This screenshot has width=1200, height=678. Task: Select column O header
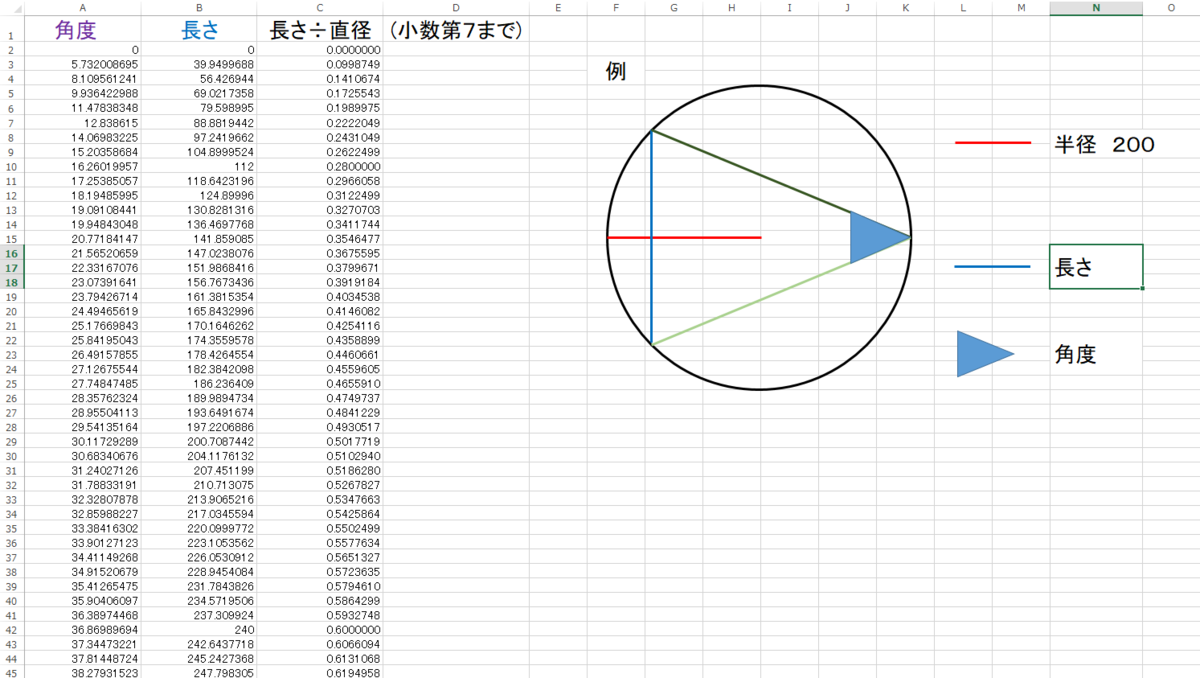(x=1171, y=8)
